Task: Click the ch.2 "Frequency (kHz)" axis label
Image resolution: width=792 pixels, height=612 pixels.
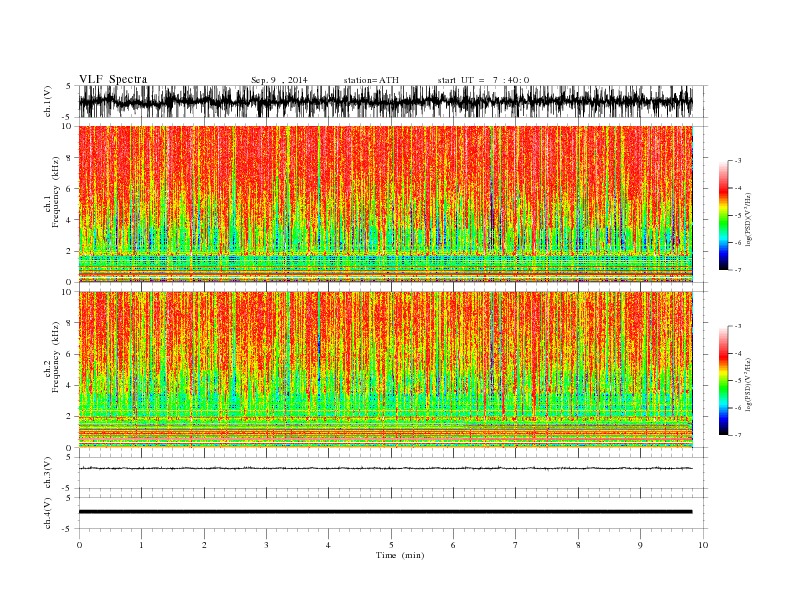Action: point(56,357)
